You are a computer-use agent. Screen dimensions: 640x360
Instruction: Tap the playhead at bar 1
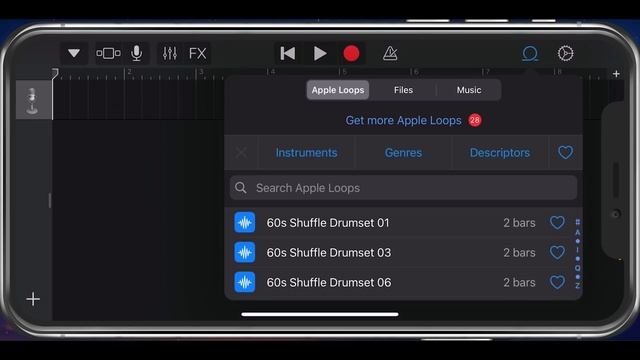pyautogui.click(x=55, y=73)
